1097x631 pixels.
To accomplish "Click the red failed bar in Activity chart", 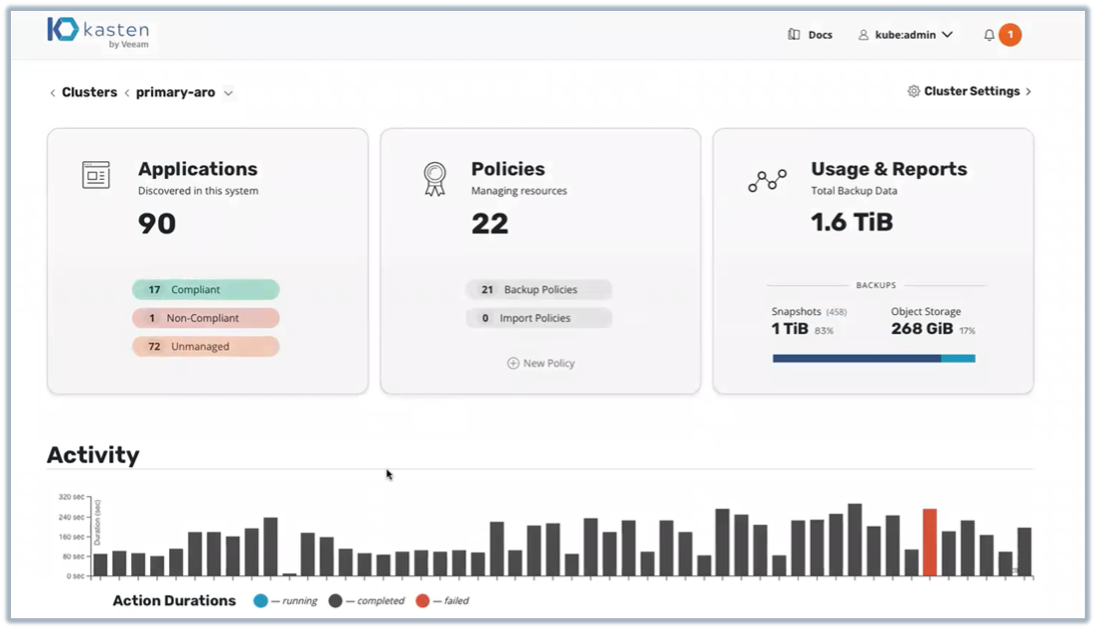I will click(x=929, y=543).
